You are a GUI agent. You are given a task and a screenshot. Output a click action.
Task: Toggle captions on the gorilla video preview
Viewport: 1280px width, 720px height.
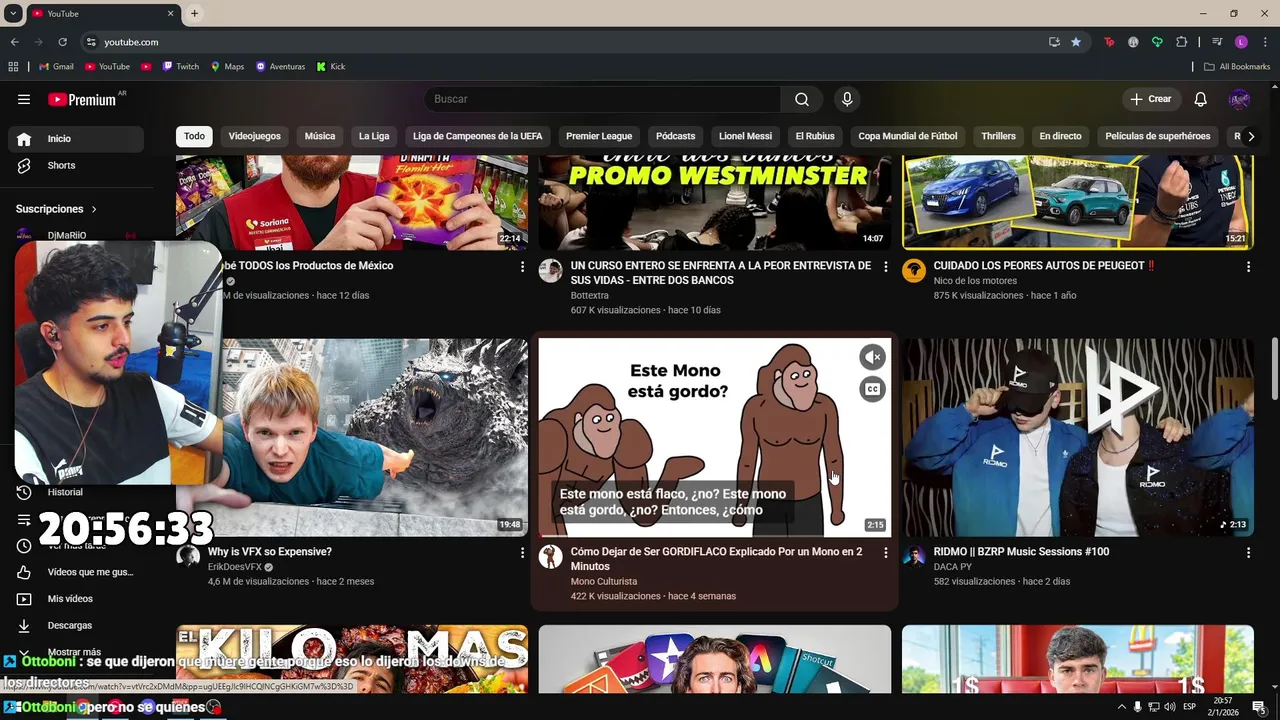pyautogui.click(x=873, y=390)
